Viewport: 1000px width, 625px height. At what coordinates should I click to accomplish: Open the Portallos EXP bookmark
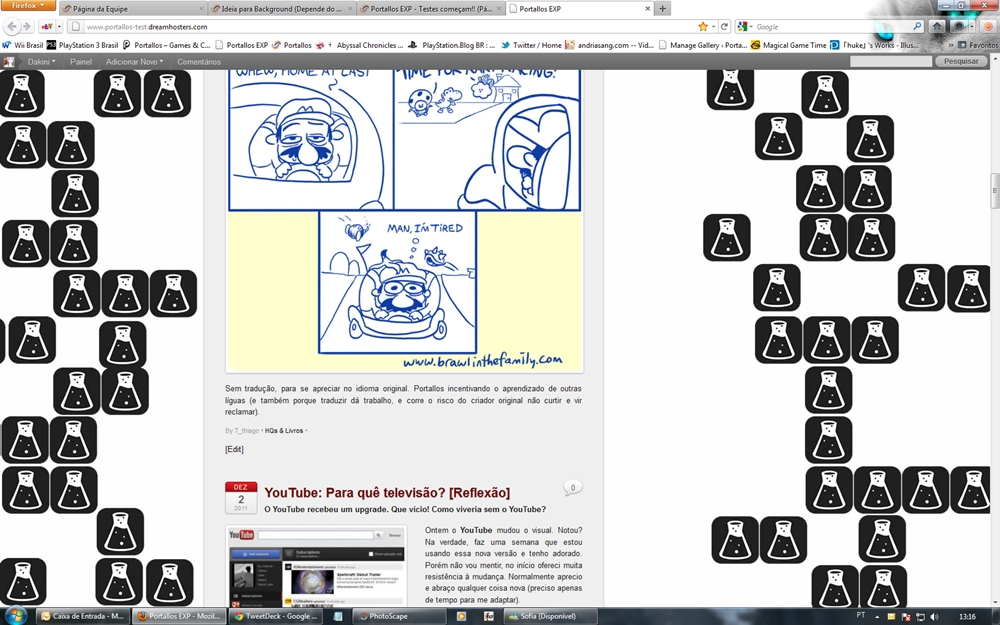pyautogui.click(x=242, y=45)
